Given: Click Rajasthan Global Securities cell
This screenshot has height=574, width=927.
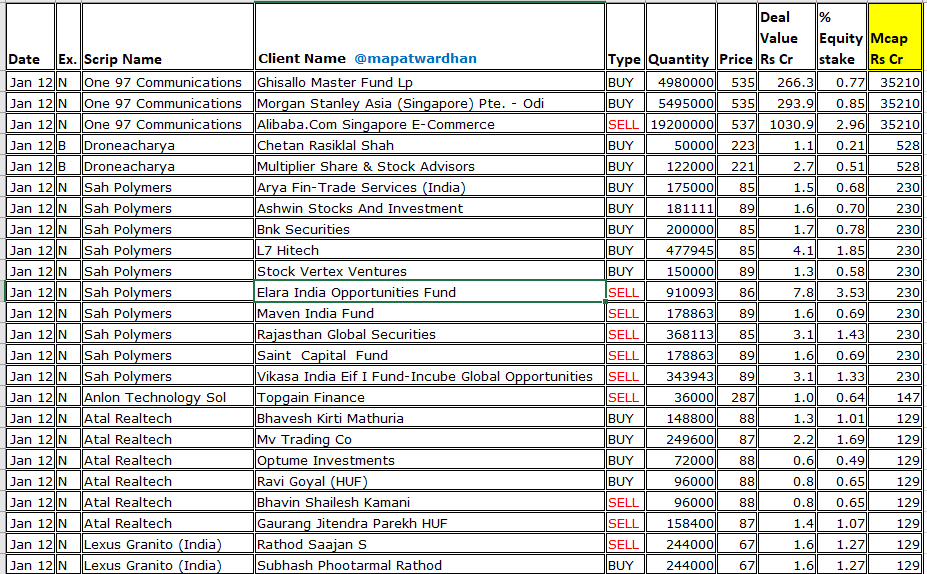Looking at the screenshot, I should (430, 334).
